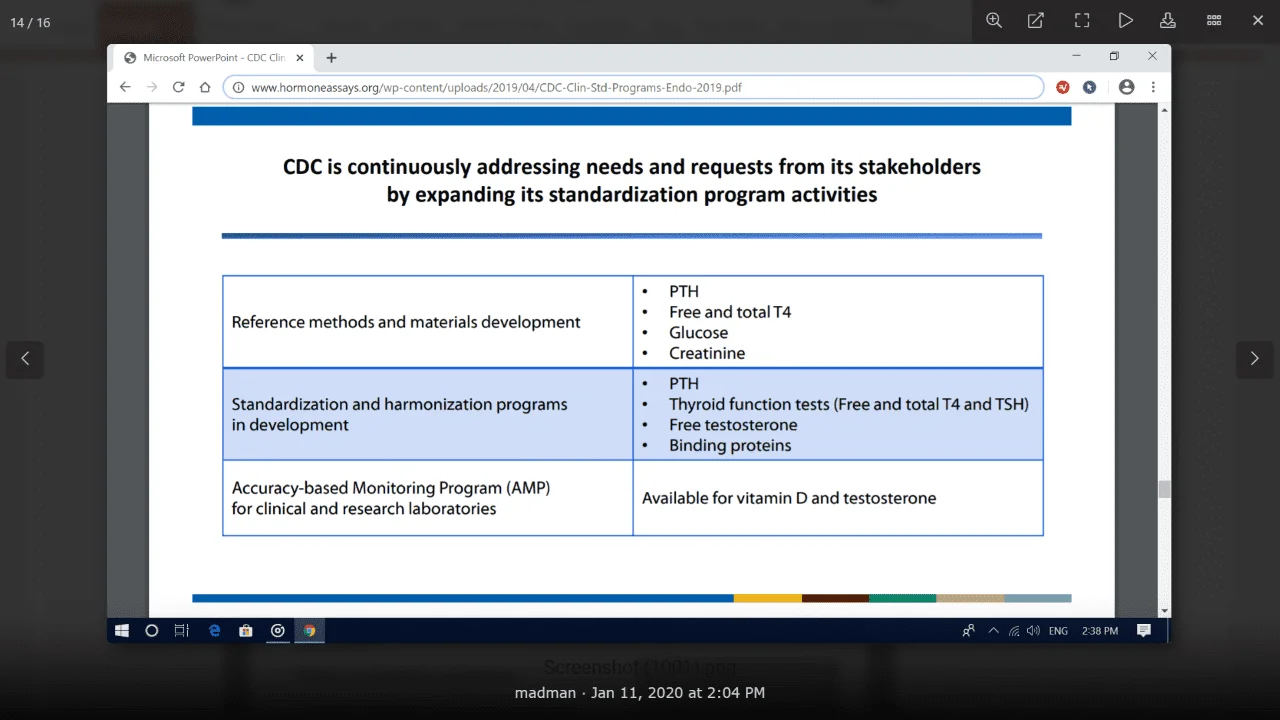
Task: Download the current image
Action: tap(1167, 21)
